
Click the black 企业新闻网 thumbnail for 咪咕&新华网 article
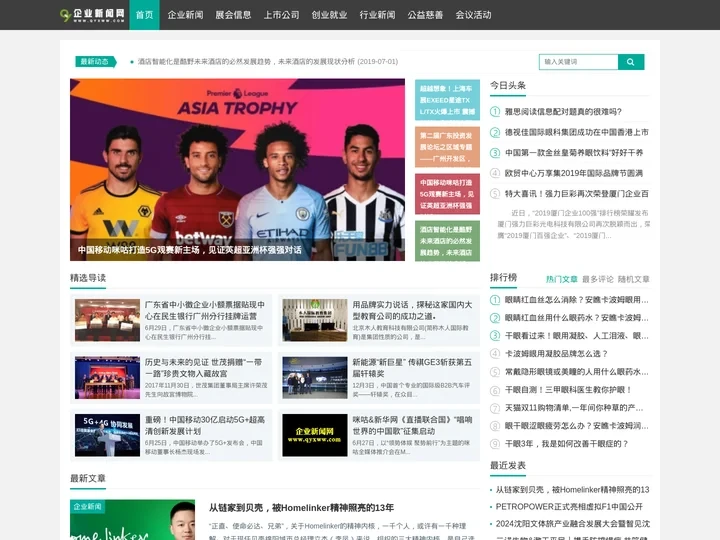pos(315,435)
